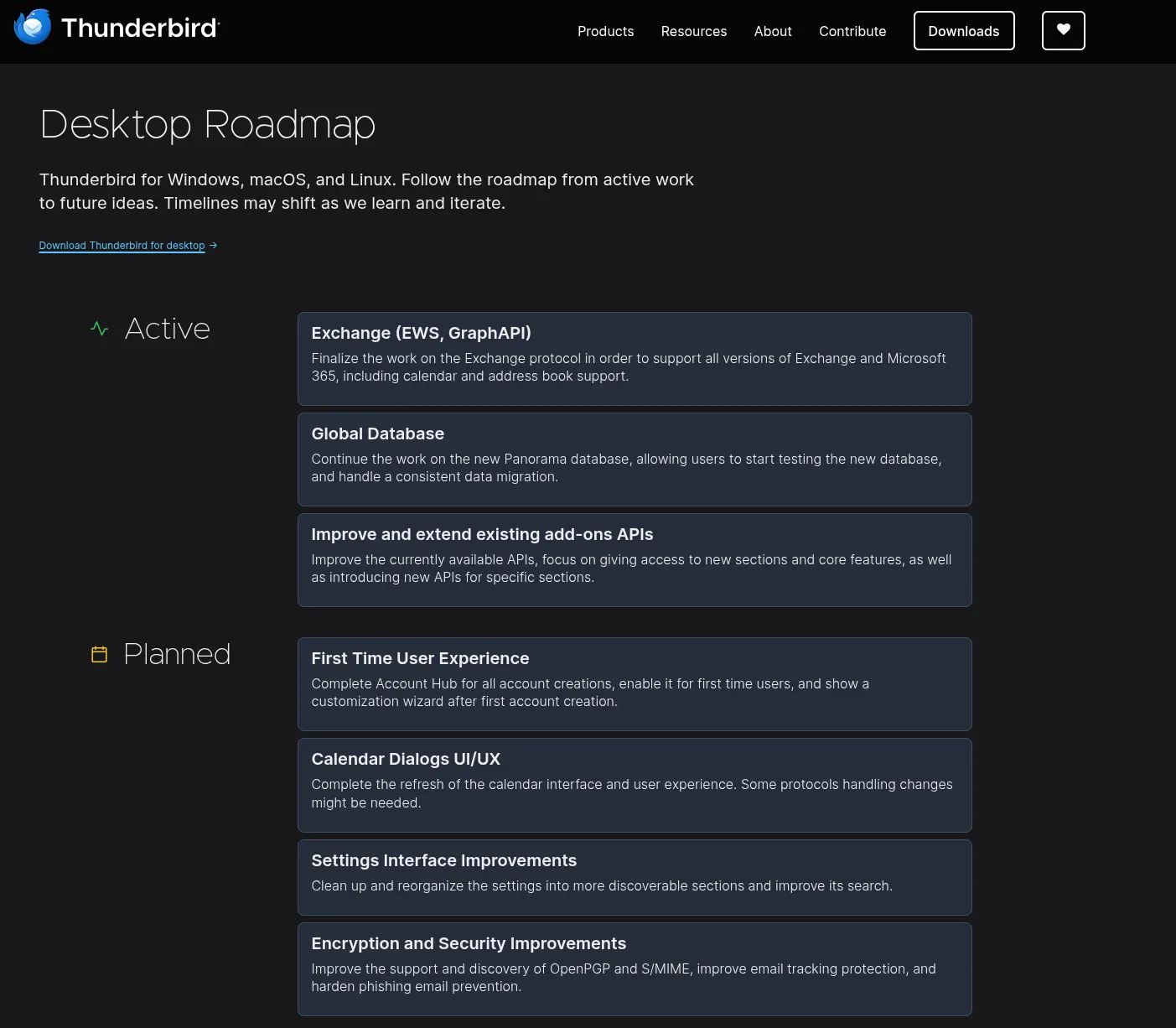This screenshot has height=1028, width=1176.
Task: Select the Global Database card
Action: pyautogui.click(x=634, y=459)
